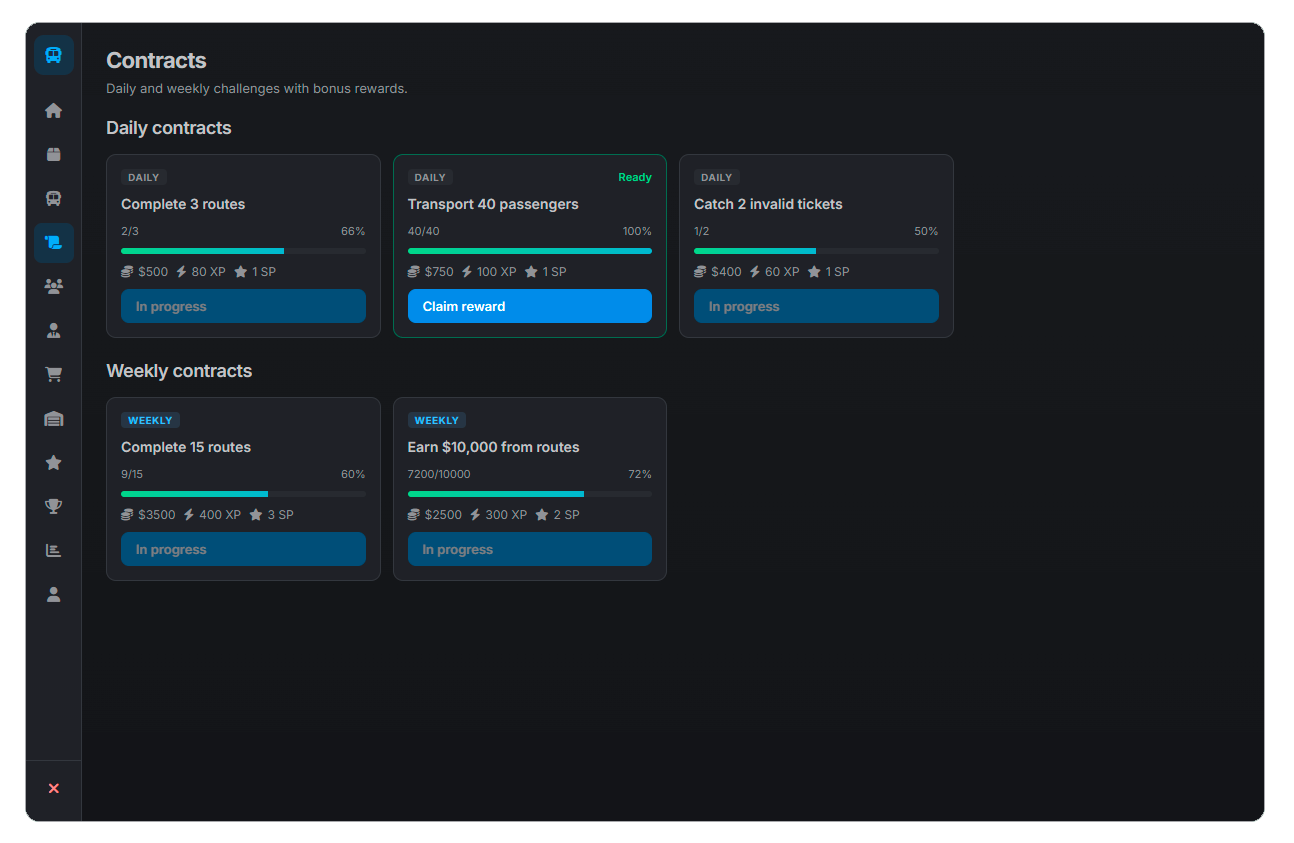
Task: Click the Transport 40 passengers title
Action: [493, 204]
